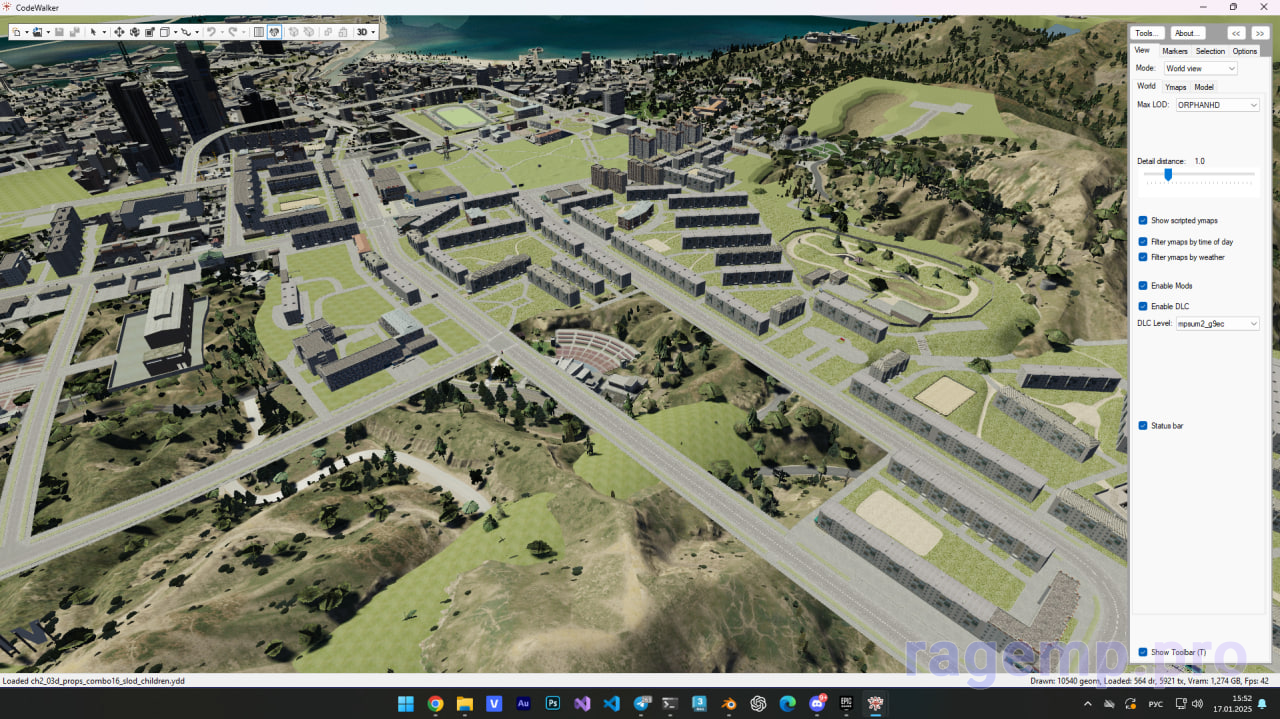Click the Tools... button
Screen dimensions: 1280x719
[1147, 33]
